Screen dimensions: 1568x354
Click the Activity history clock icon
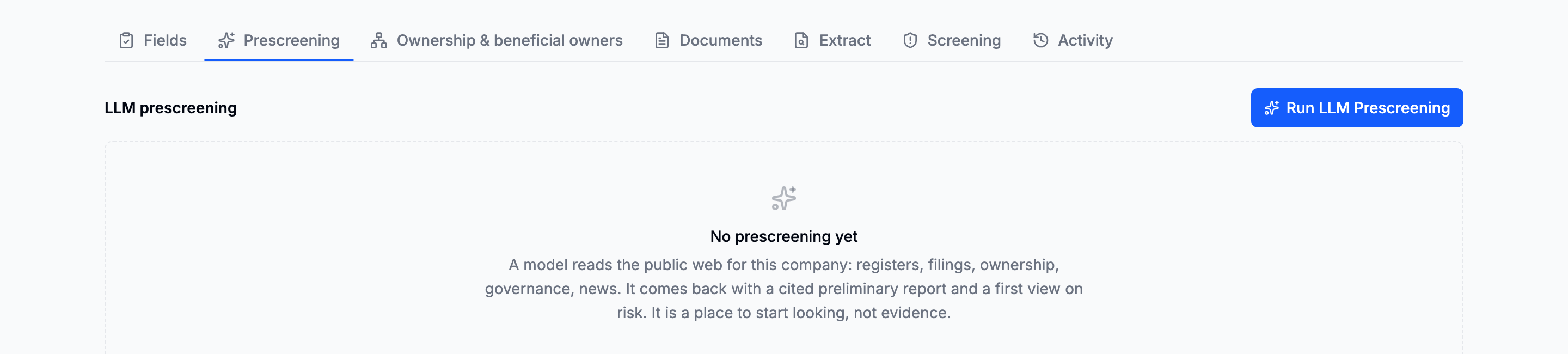(x=1041, y=40)
